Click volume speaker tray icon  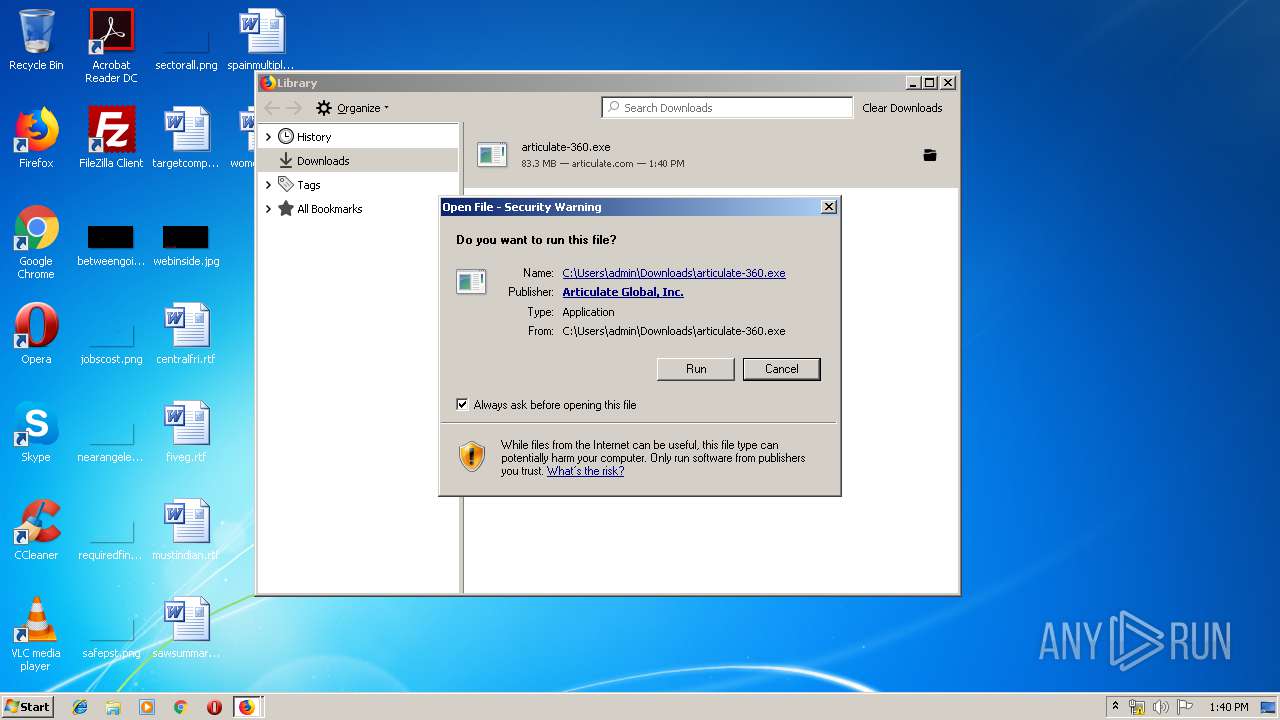pos(1161,707)
